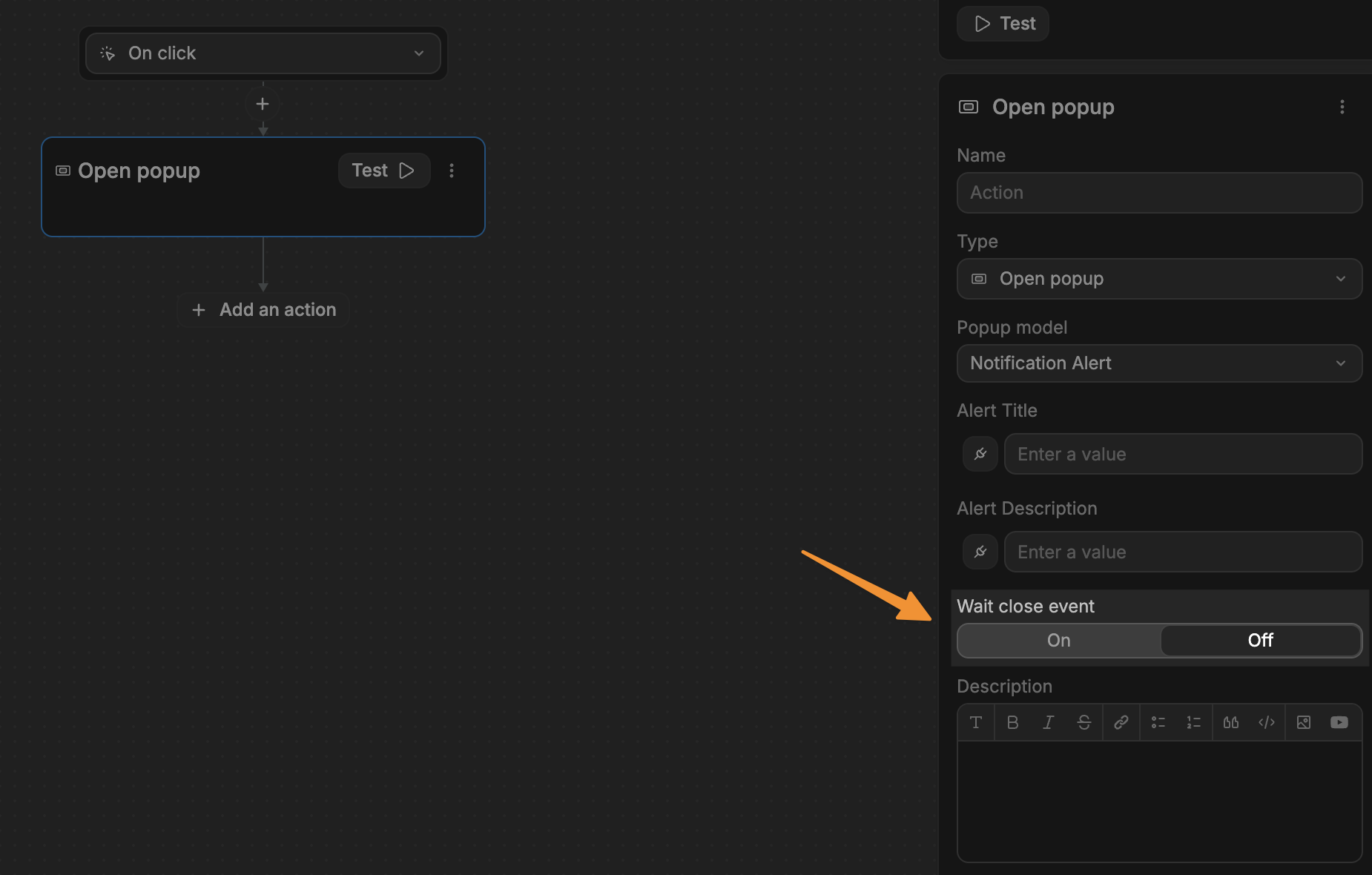Toggle bold in the Description toolbar
The width and height of the screenshot is (1372, 875).
click(1012, 722)
